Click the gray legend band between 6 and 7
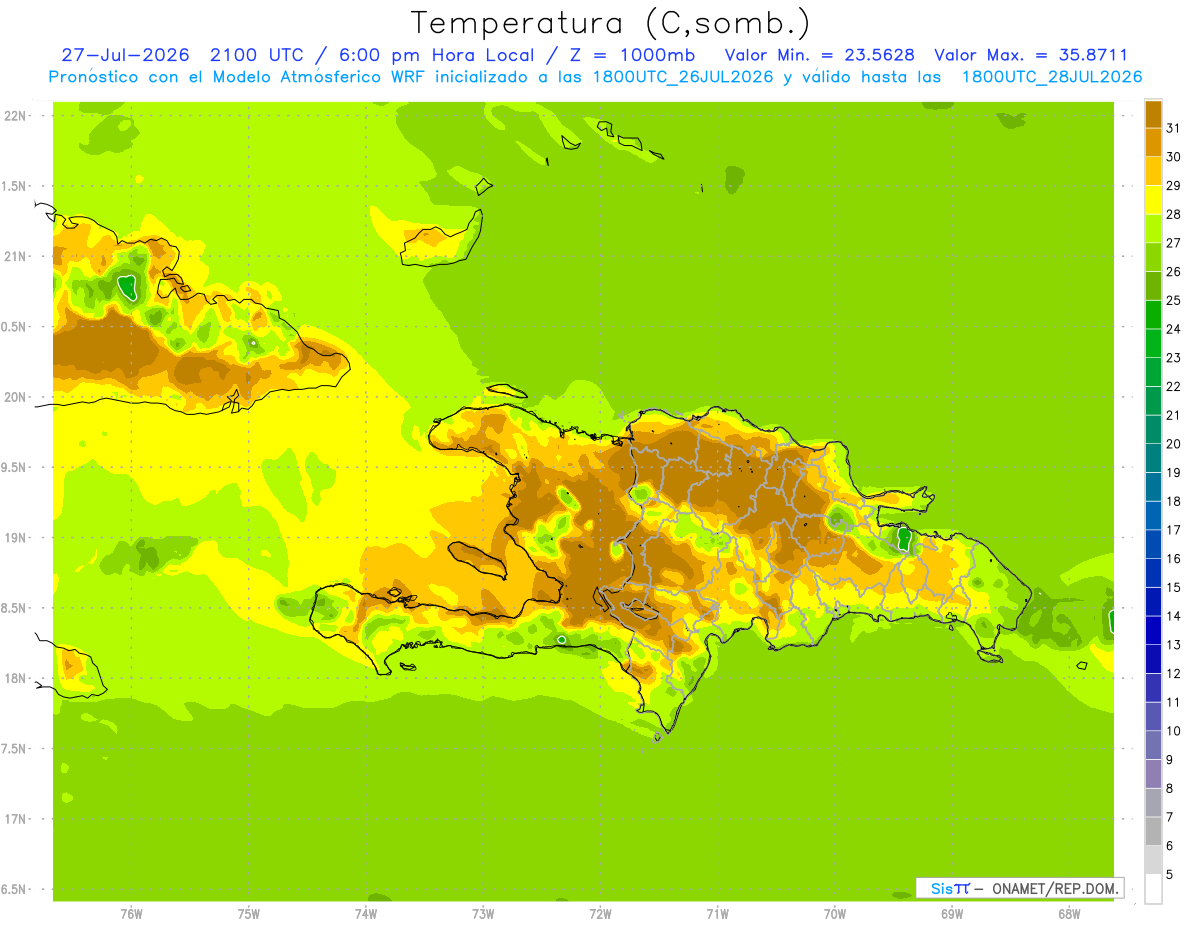1200x927 pixels. (x=1153, y=831)
